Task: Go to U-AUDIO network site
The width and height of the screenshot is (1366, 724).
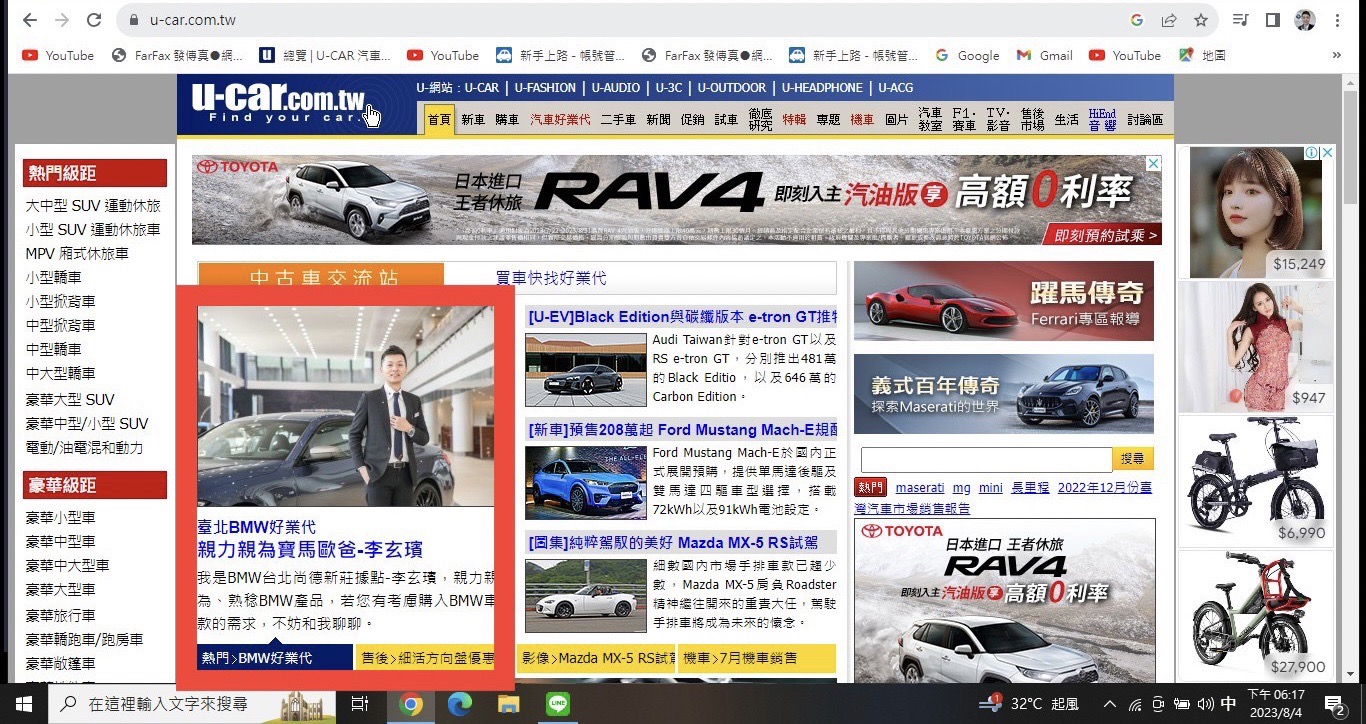Action: (x=616, y=88)
